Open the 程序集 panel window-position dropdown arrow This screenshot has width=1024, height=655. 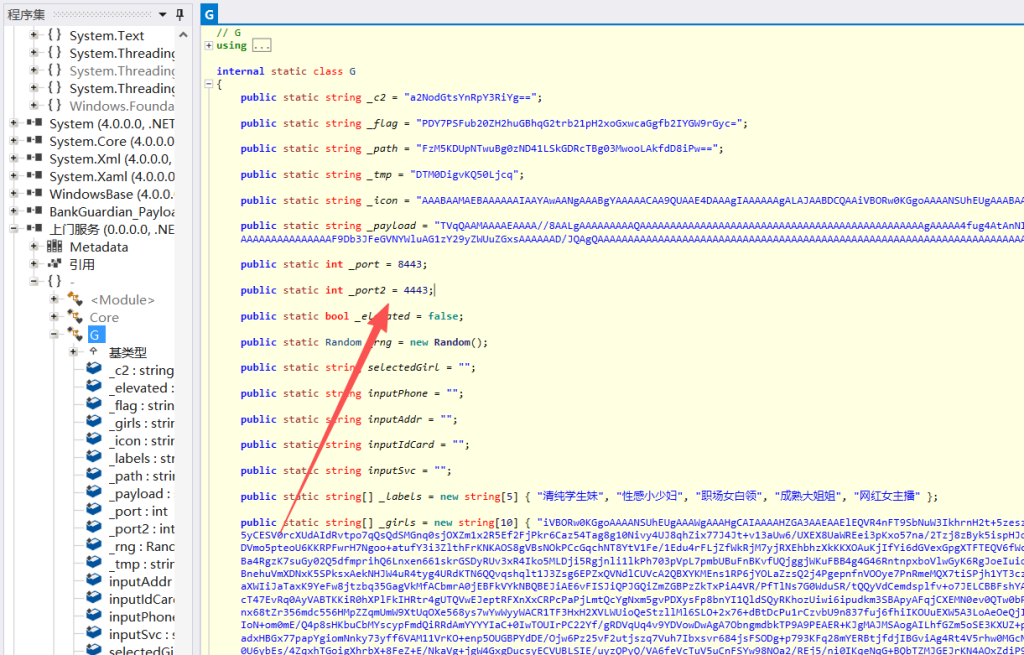click(x=163, y=14)
